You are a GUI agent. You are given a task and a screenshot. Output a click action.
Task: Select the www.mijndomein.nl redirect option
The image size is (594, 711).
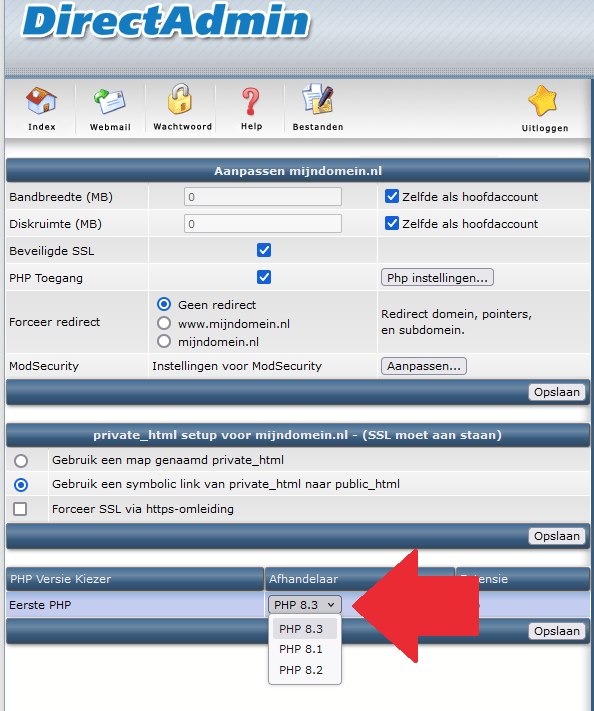point(164,323)
